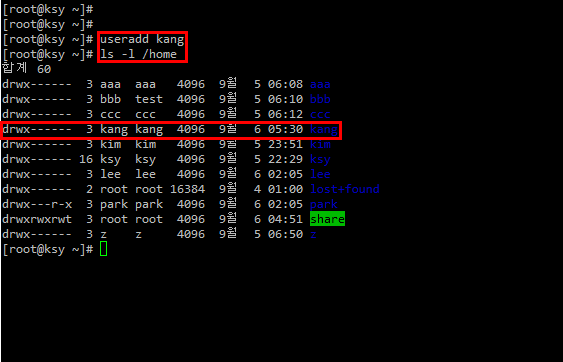Click the link count '16' in ksy row
The width and height of the screenshot is (563, 362).
pyautogui.click(x=86, y=159)
